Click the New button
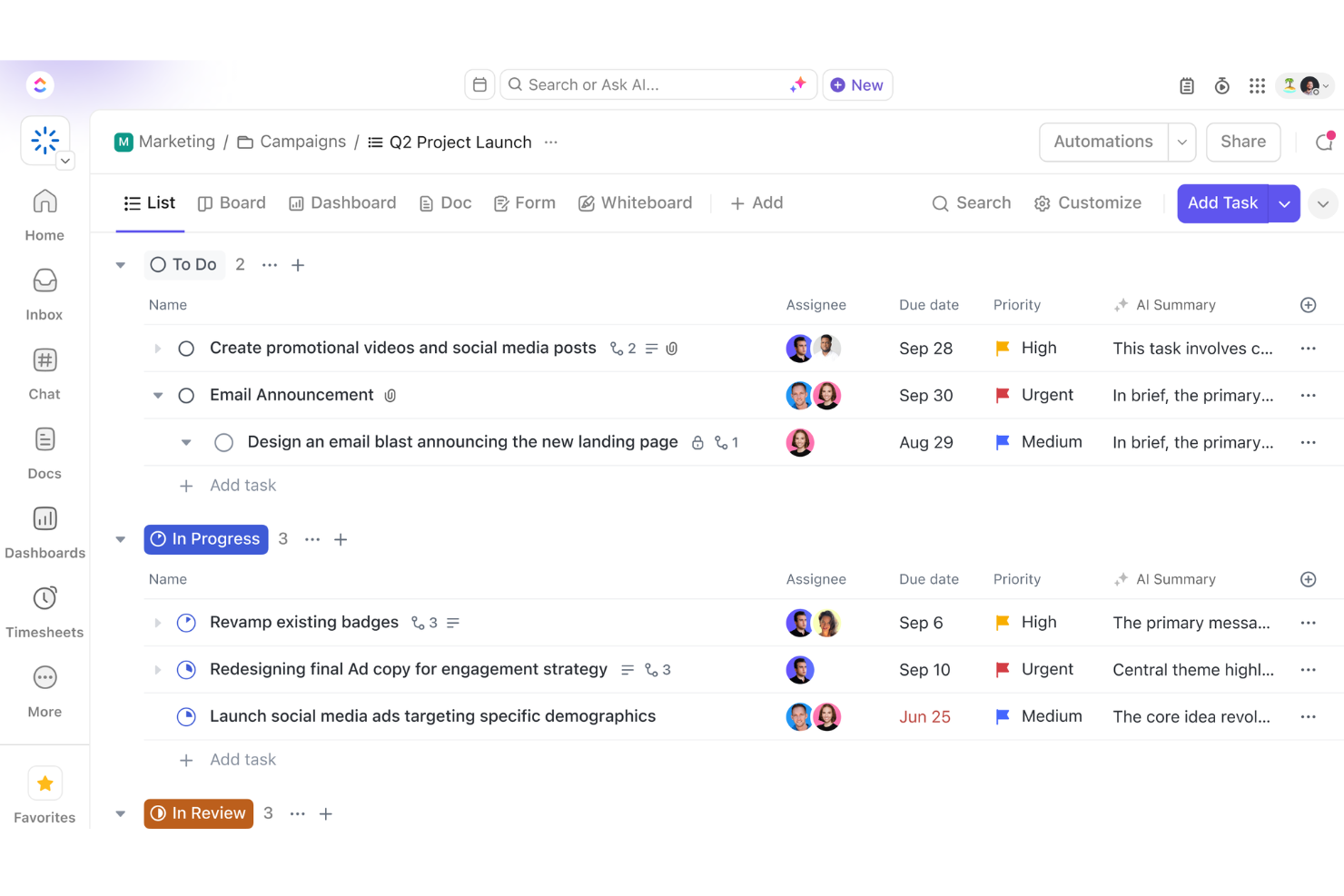The image size is (1344, 896). coord(856,84)
